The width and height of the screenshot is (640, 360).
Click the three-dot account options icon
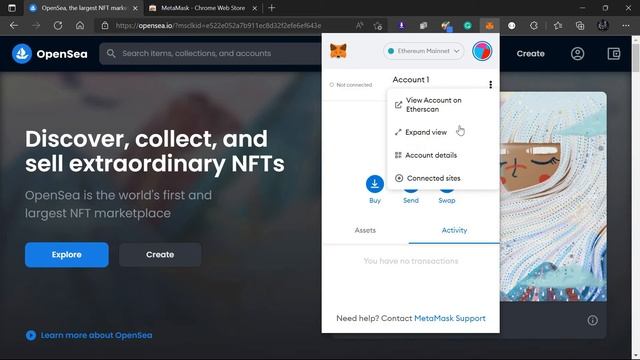490,84
